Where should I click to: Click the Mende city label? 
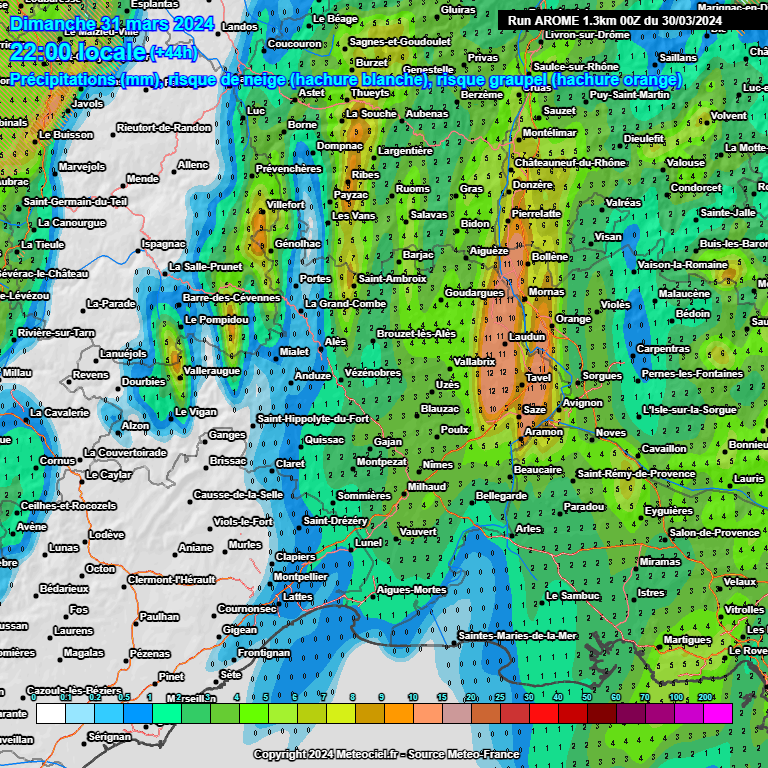[x=142, y=179]
